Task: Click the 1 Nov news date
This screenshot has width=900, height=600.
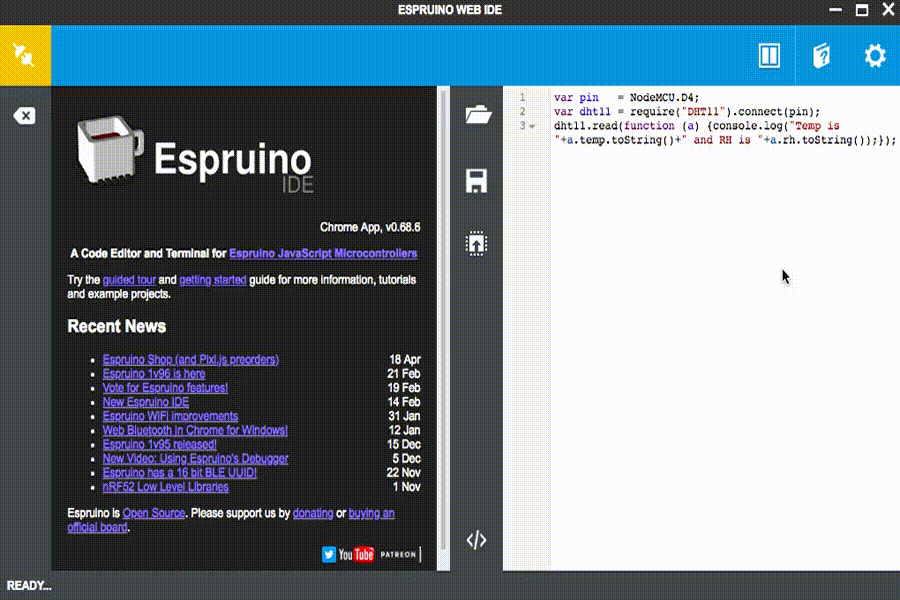Action: (x=407, y=487)
